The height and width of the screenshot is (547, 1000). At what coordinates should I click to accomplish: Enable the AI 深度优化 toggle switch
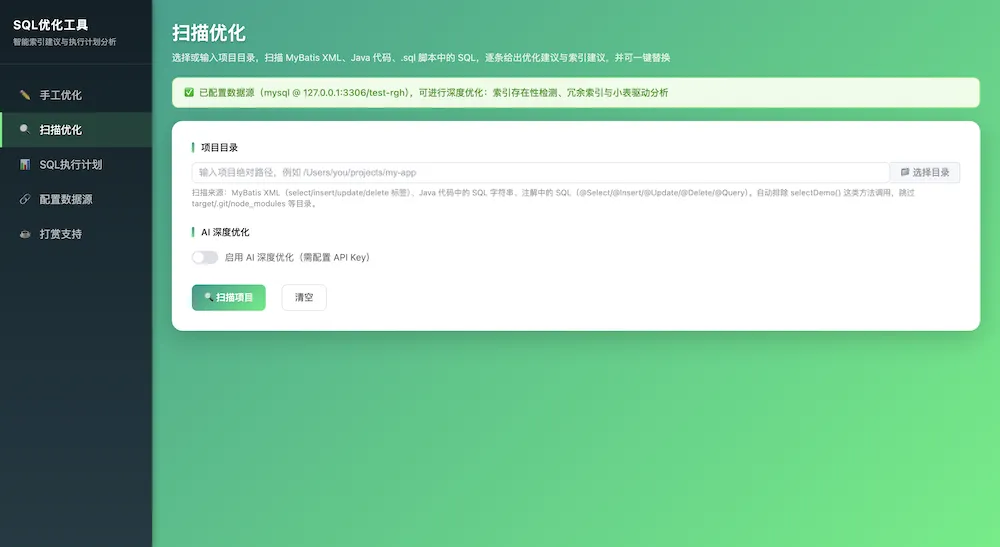(205, 257)
